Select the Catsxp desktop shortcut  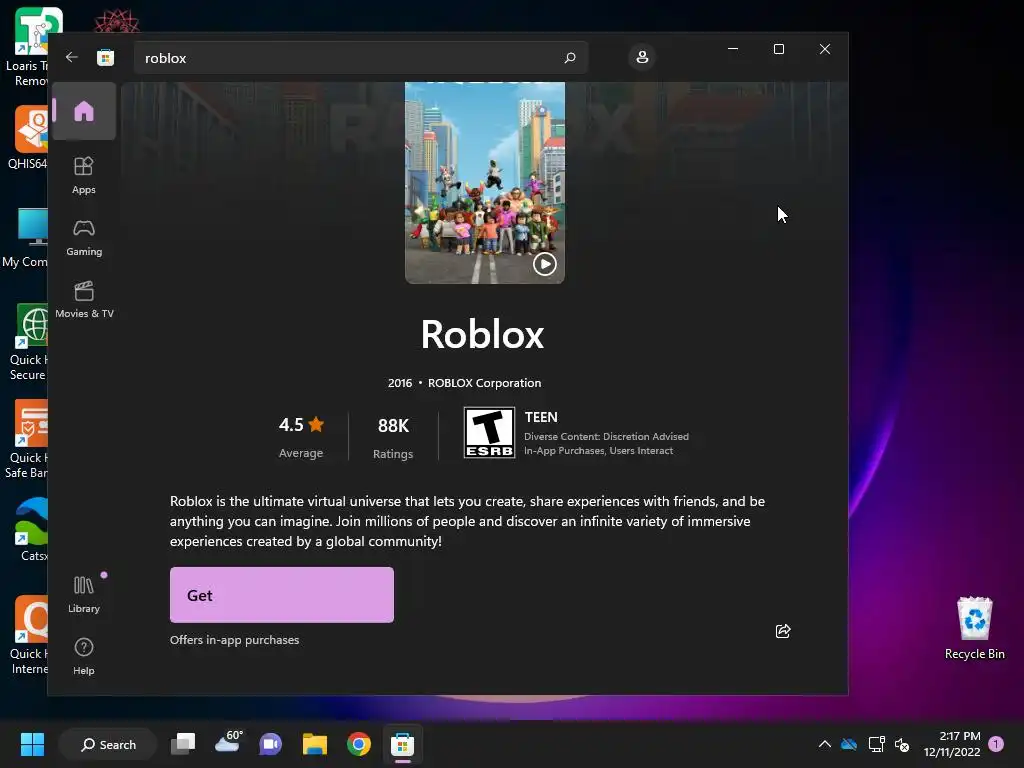29,530
